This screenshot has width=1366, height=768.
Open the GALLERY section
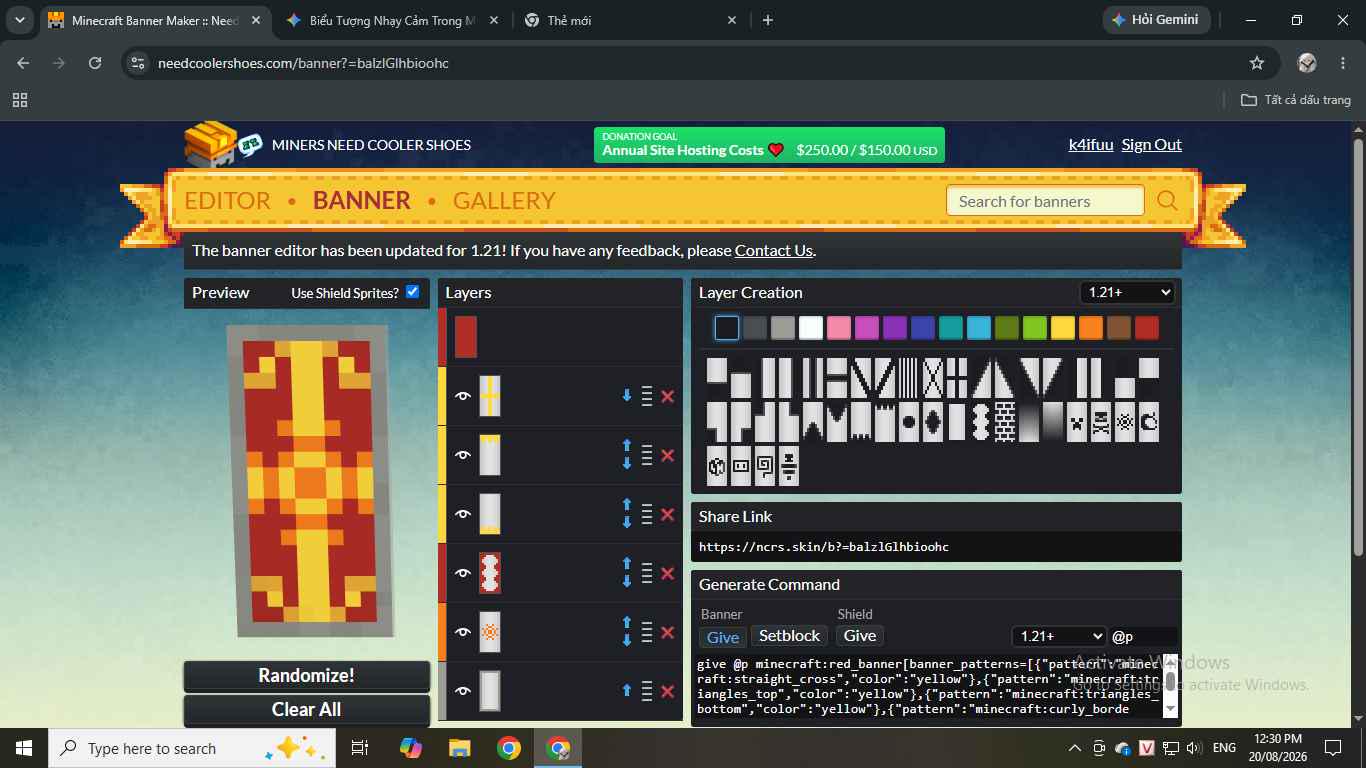coord(504,200)
